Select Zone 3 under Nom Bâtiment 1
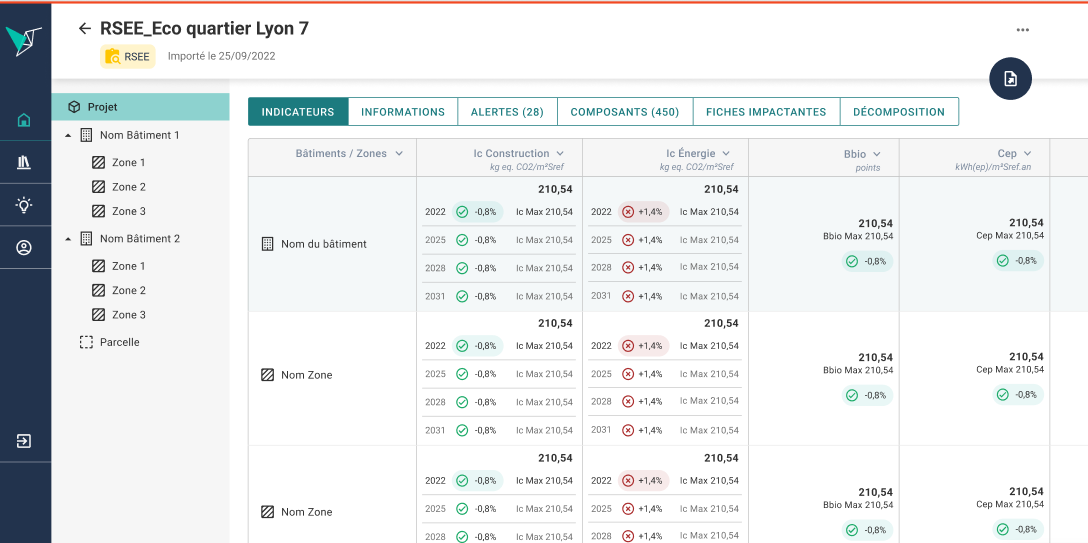 click(129, 211)
